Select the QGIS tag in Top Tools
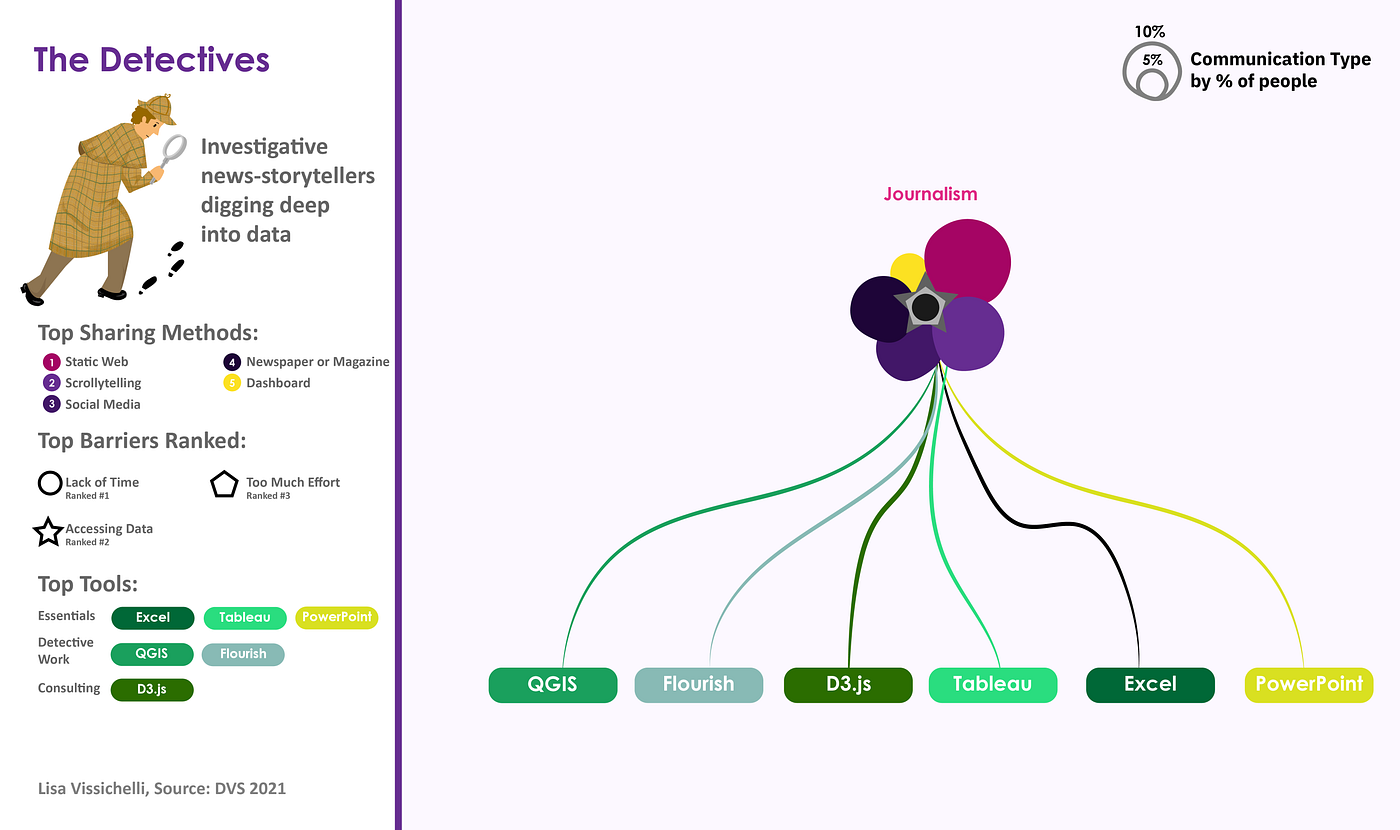The height and width of the screenshot is (830, 1400). (x=153, y=654)
